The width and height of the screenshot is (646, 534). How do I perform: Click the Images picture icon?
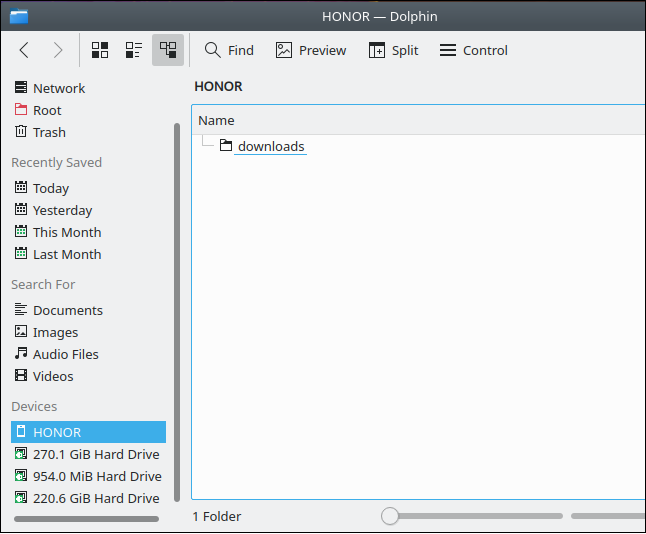pyautogui.click(x=21, y=331)
